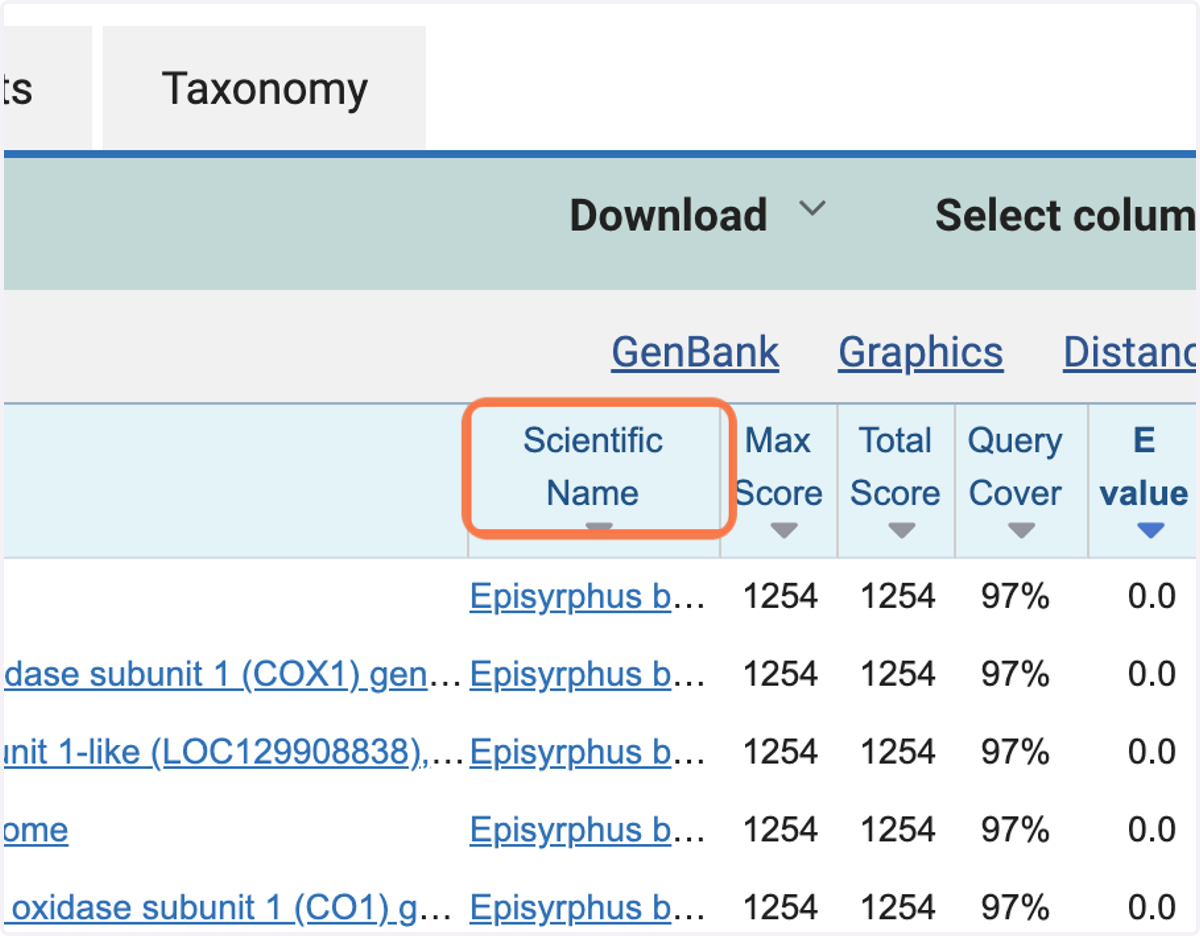The image size is (1200, 936).
Task: Open the 'subunit 1 (COX1) gen…' description link
Action: 233,674
